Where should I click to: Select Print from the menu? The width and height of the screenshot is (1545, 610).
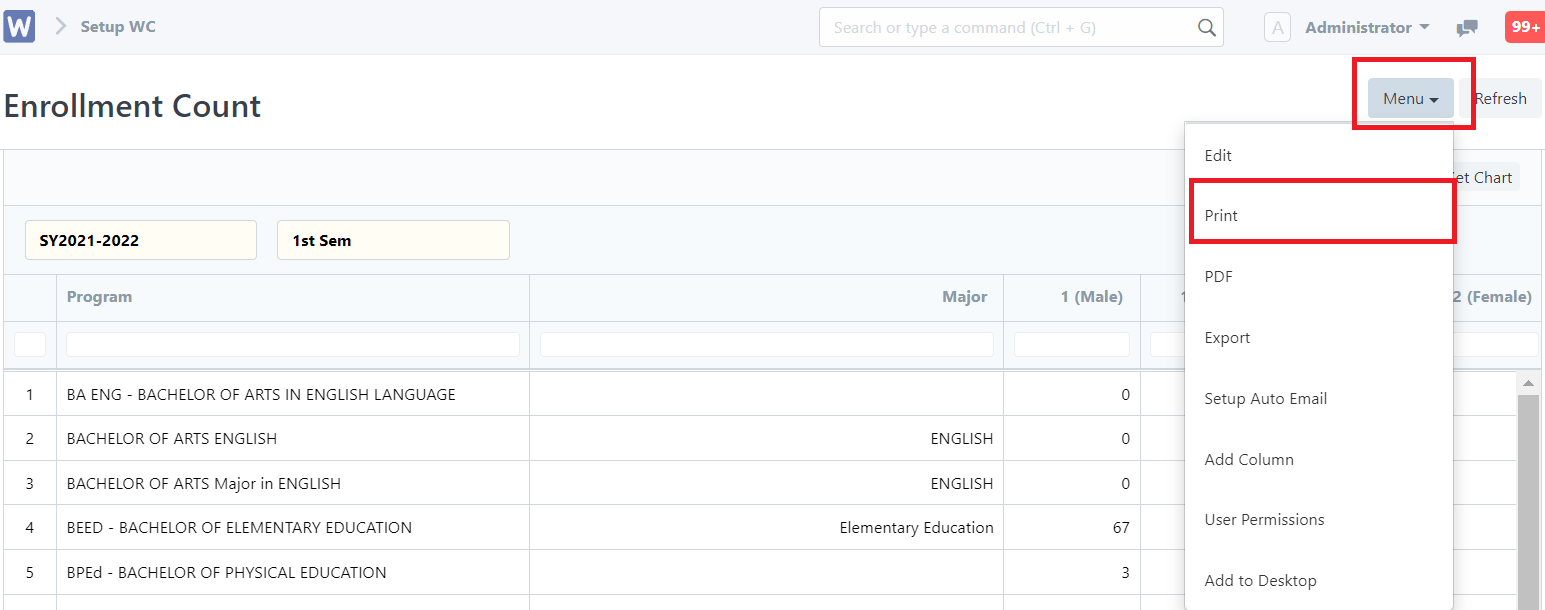pos(1221,214)
